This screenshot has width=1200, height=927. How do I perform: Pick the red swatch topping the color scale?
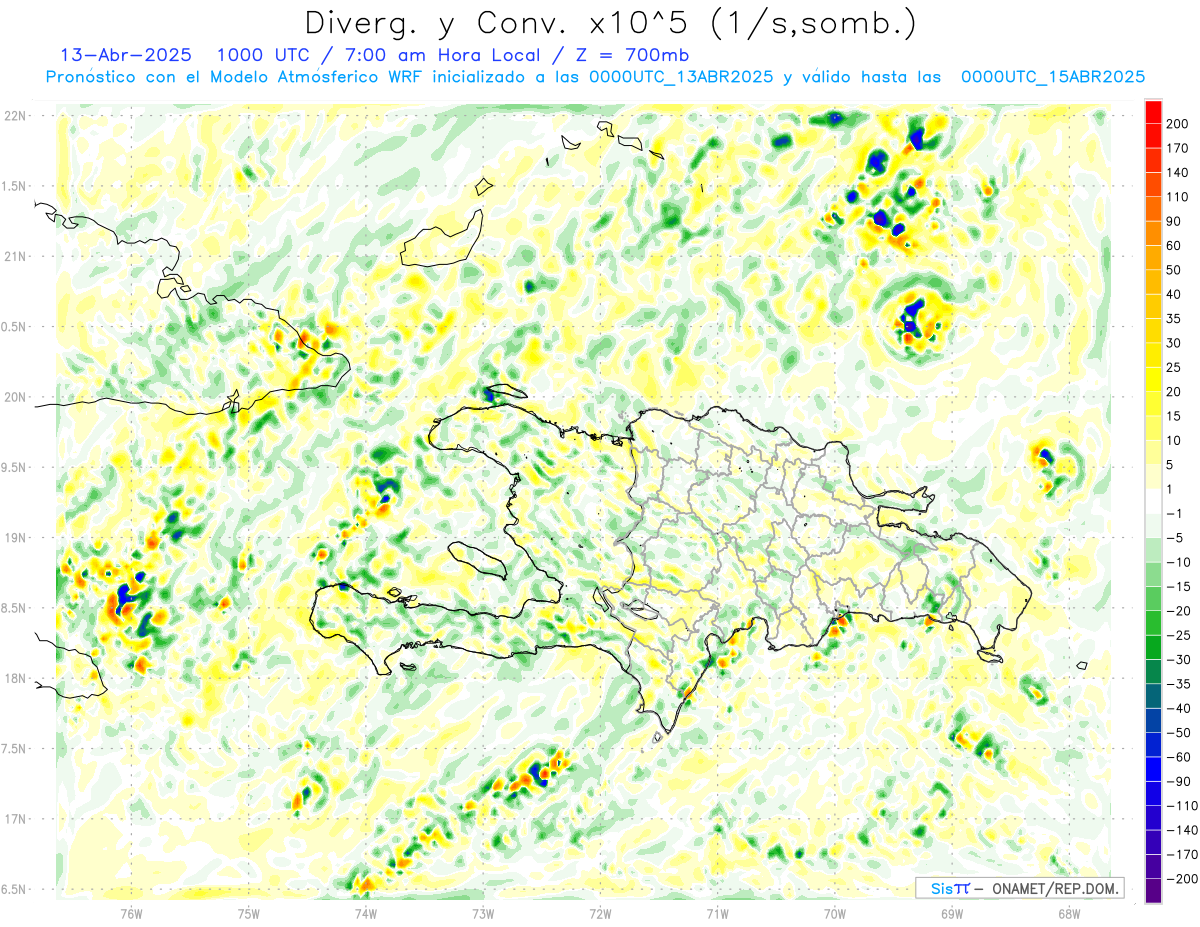1153,112
